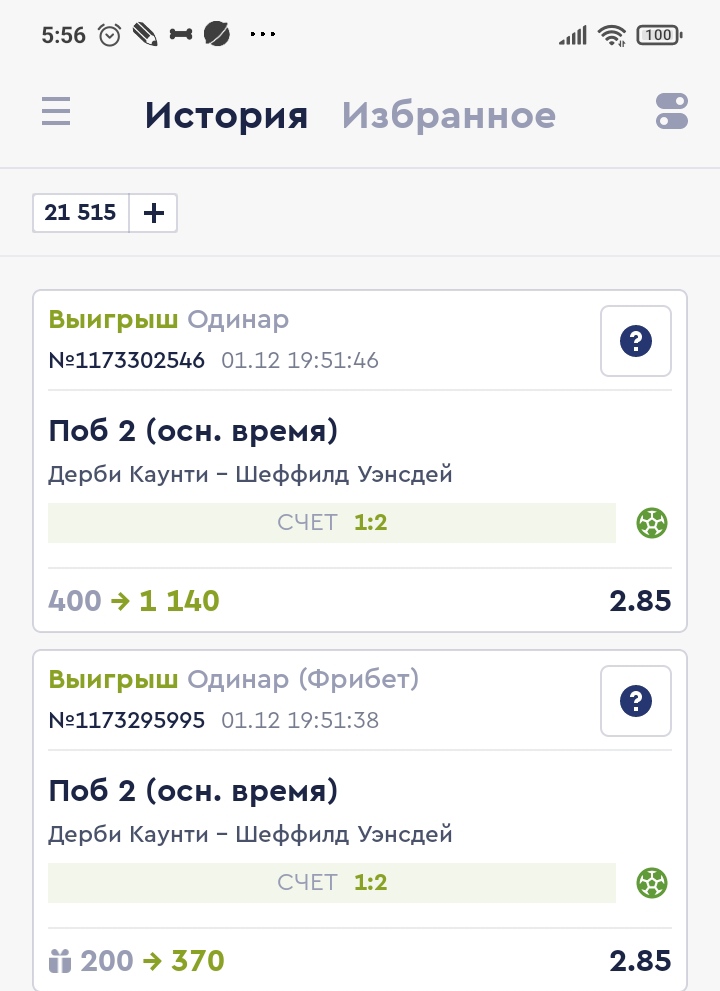
Task: Tap the plus deposit button
Action: point(154,213)
